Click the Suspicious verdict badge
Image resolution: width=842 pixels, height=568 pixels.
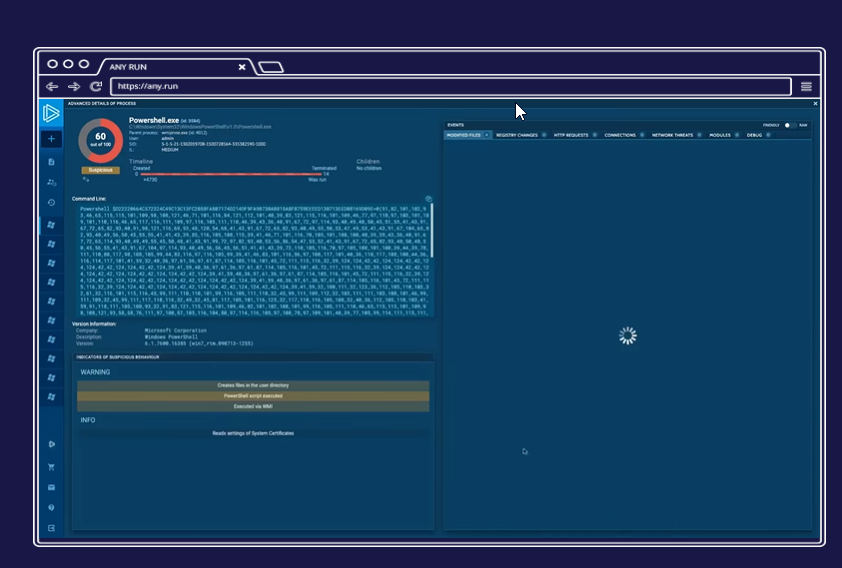click(100, 170)
